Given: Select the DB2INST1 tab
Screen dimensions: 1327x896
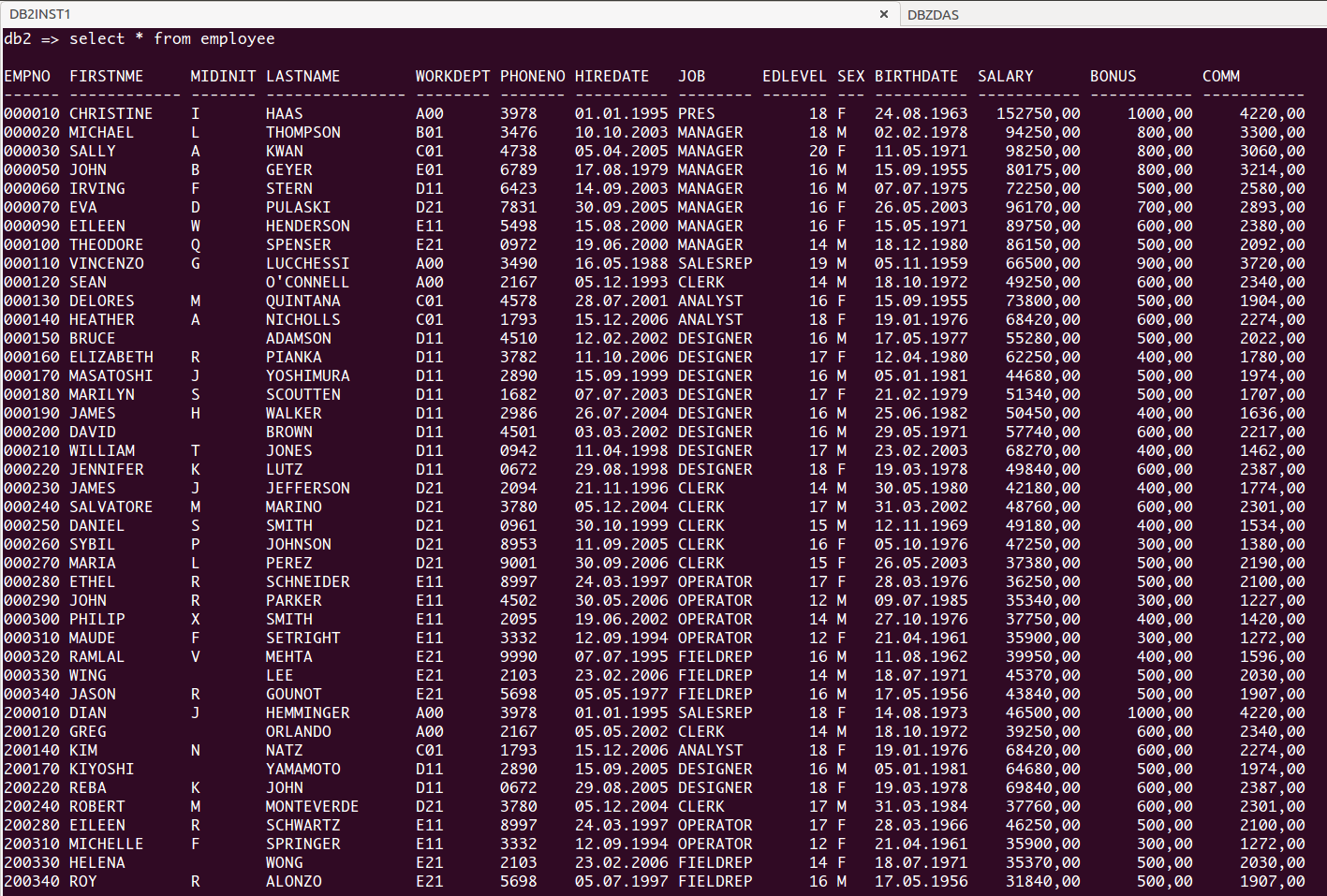Looking at the screenshot, I should tap(40, 14).
